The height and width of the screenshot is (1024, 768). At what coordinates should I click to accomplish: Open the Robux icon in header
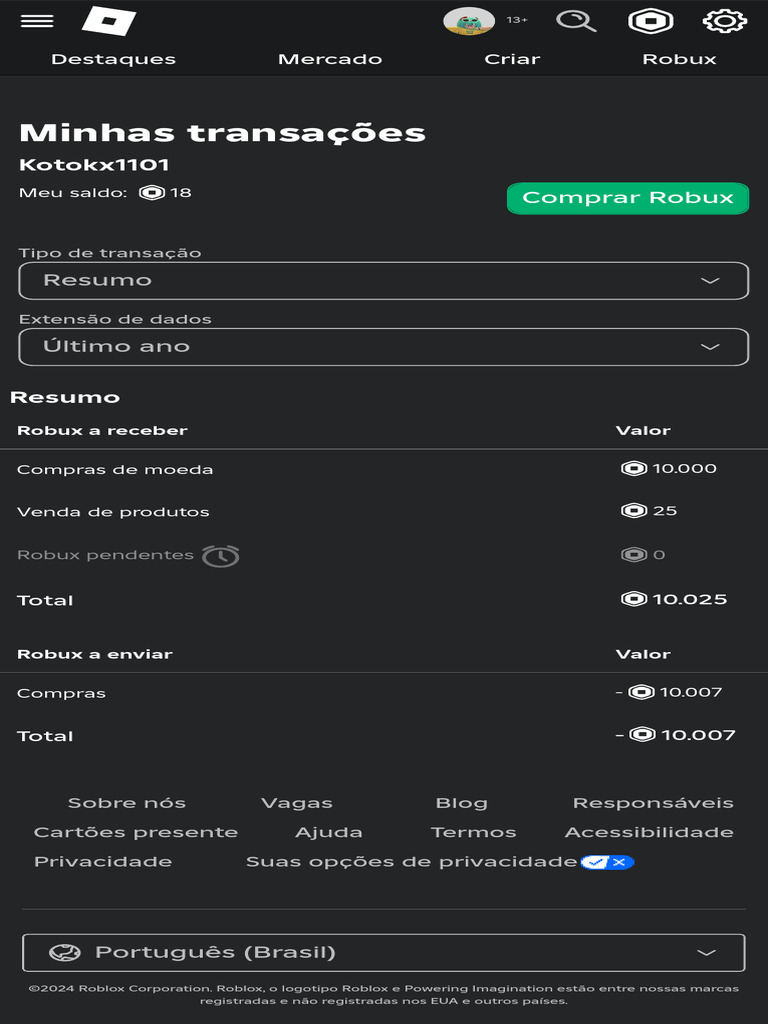pos(650,21)
